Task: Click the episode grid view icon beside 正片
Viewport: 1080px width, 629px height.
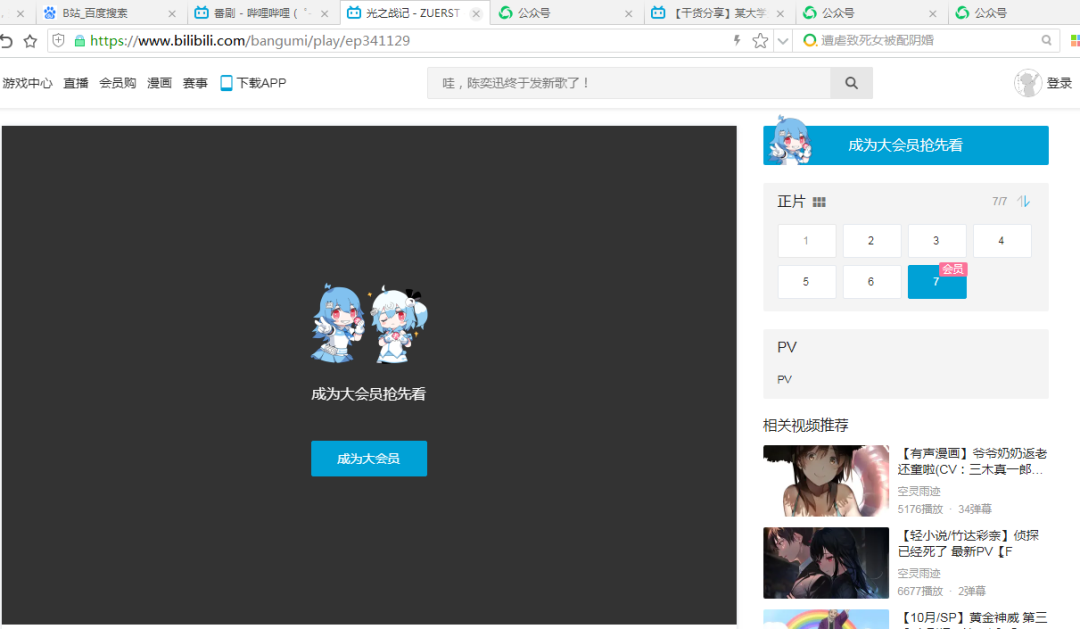Action: [819, 202]
